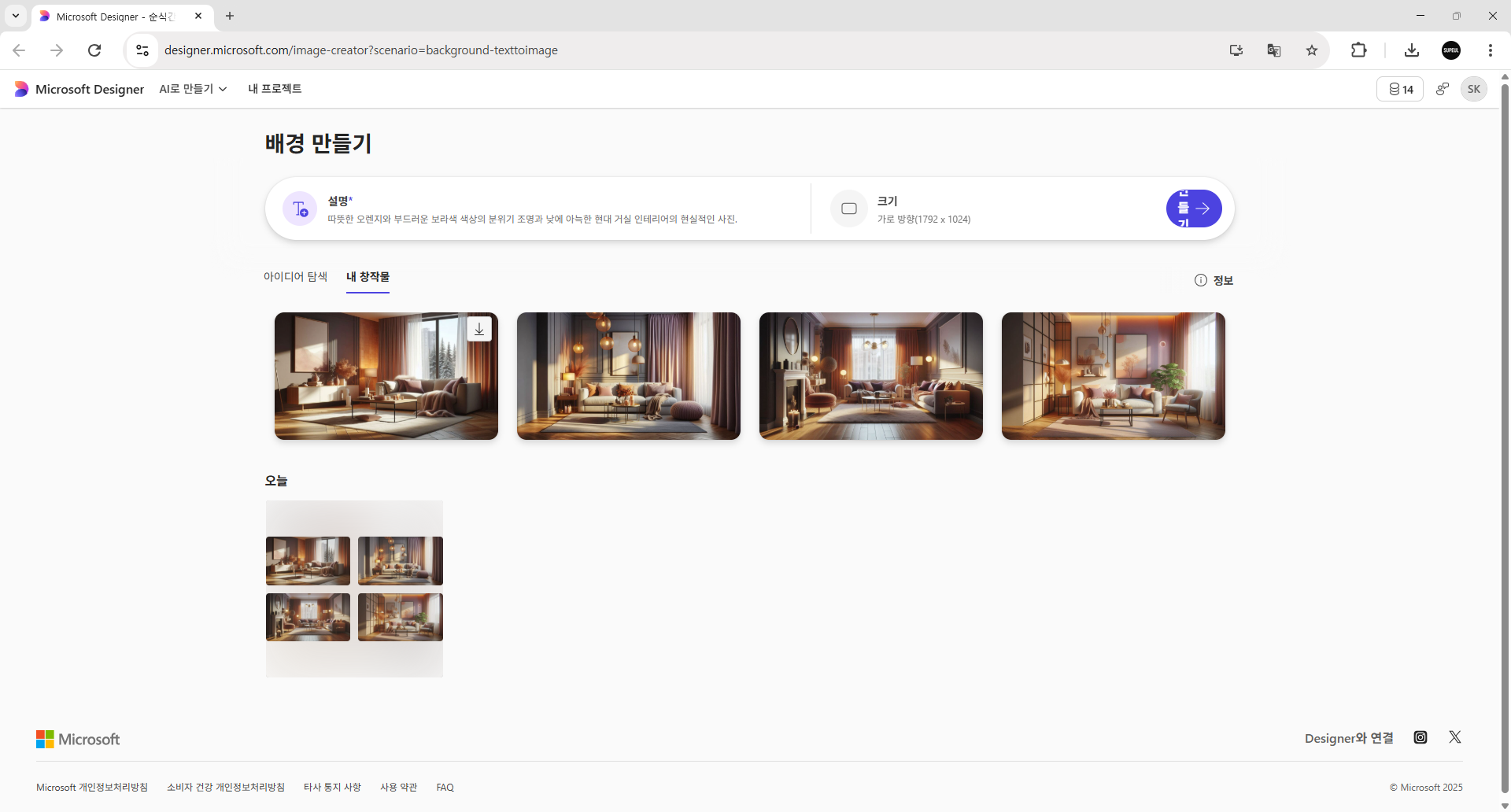Select top-right small thumbnail under 오늘
This screenshot has width=1511, height=812.
[401, 561]
